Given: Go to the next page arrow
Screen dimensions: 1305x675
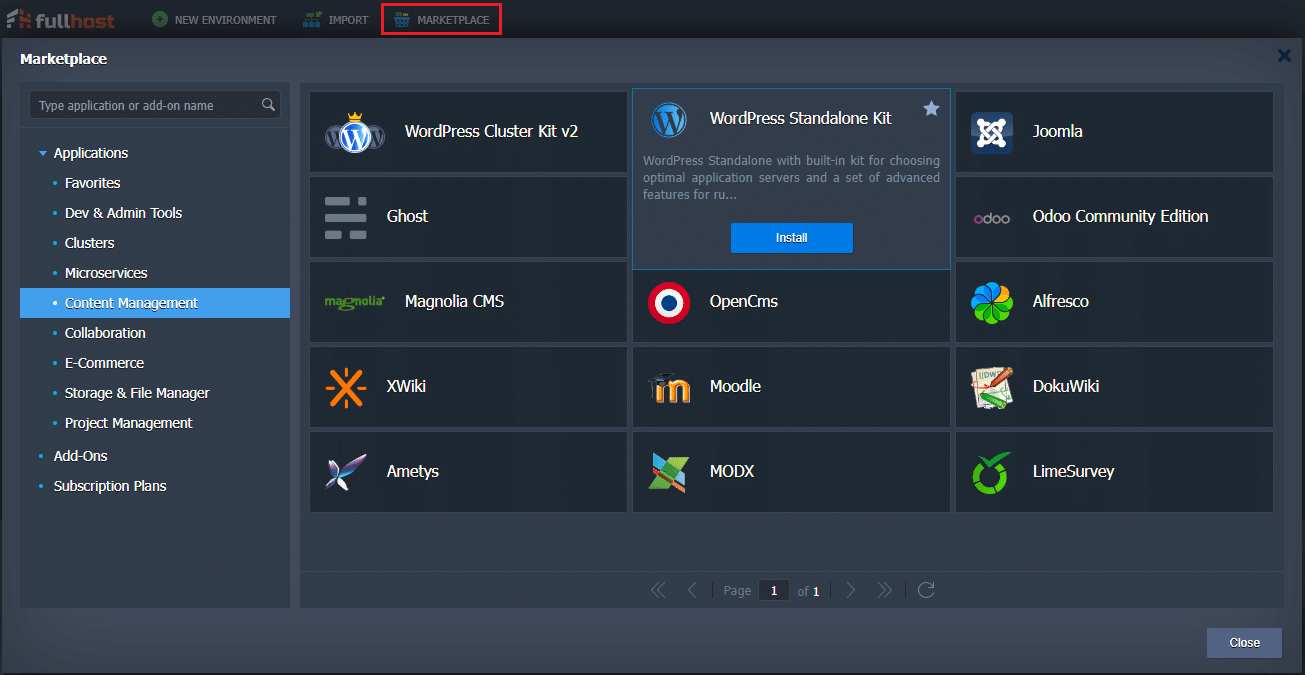Looking at the screenshot, I should pos(851,590).
